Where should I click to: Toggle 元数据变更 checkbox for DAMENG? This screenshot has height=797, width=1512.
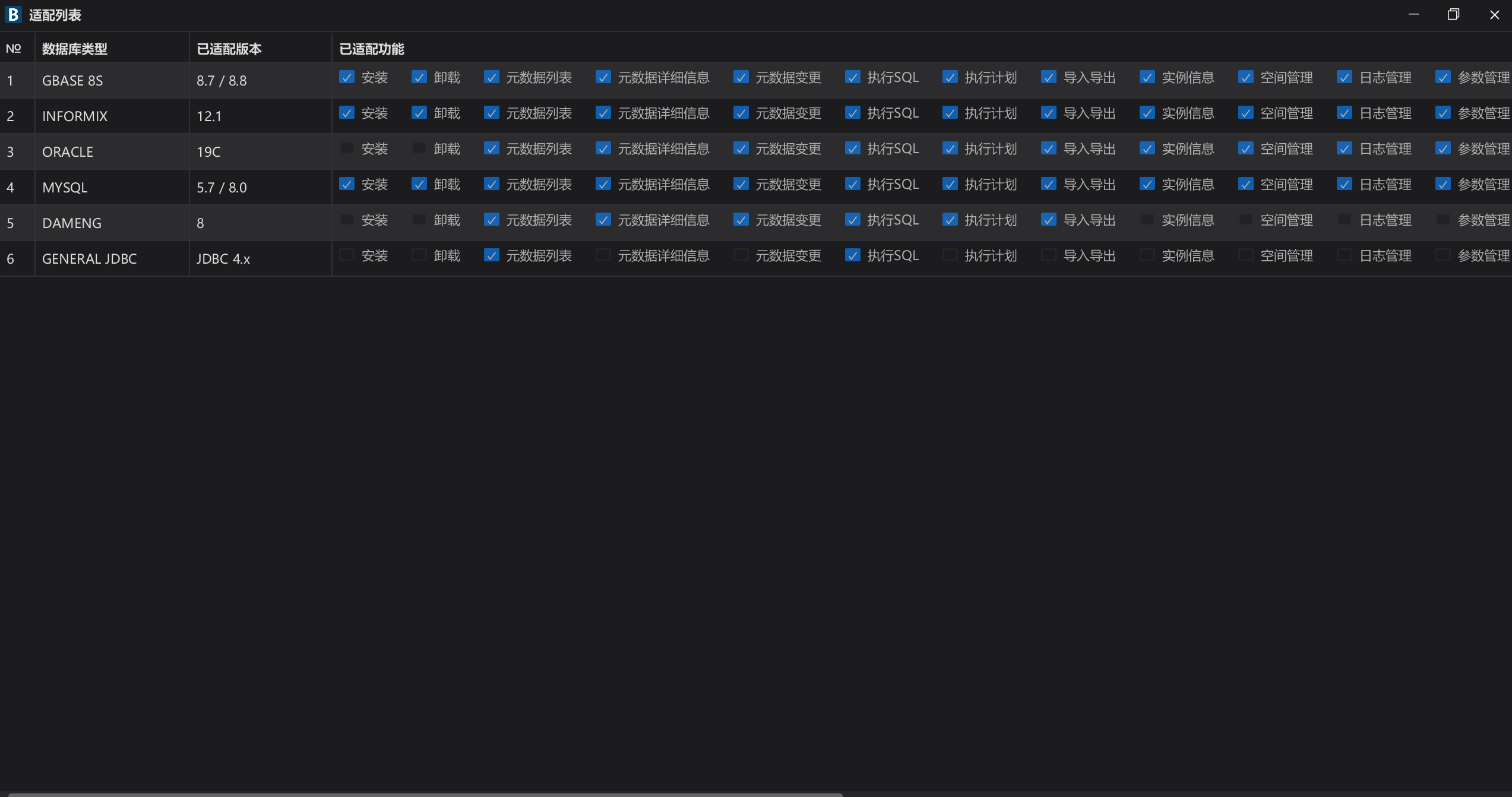click(741, 220)
